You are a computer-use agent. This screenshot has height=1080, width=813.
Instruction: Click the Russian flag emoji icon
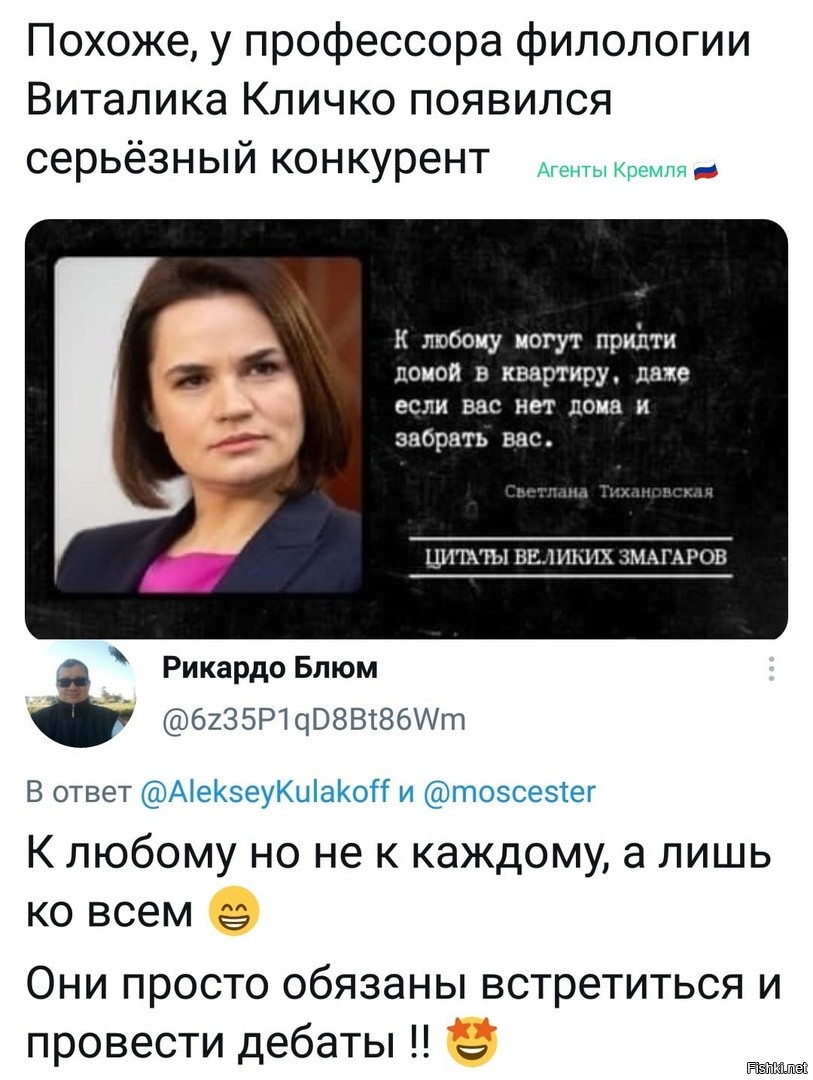click(x=706, y=171)
